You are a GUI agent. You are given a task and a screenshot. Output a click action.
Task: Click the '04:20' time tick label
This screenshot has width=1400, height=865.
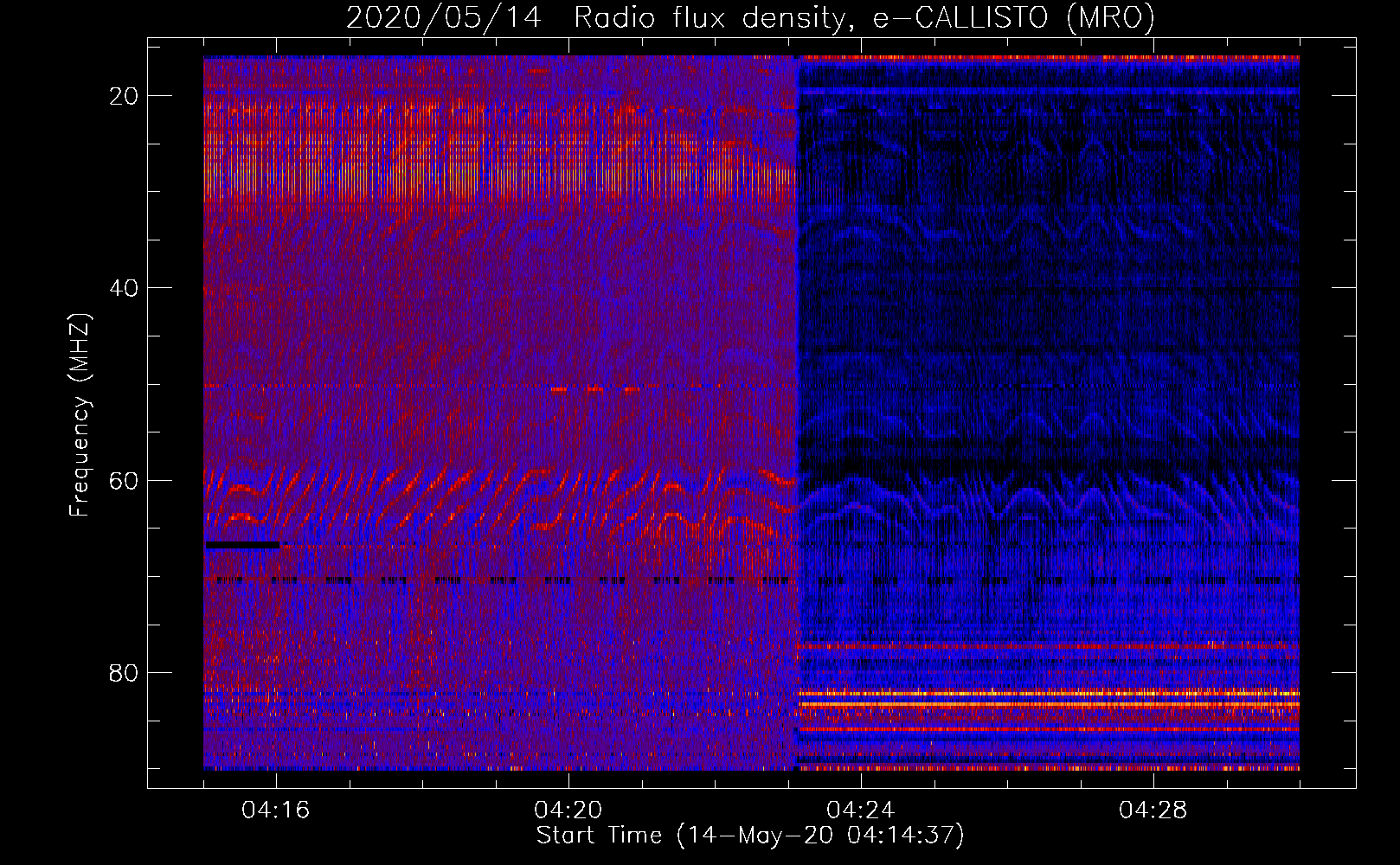point(568,811)
